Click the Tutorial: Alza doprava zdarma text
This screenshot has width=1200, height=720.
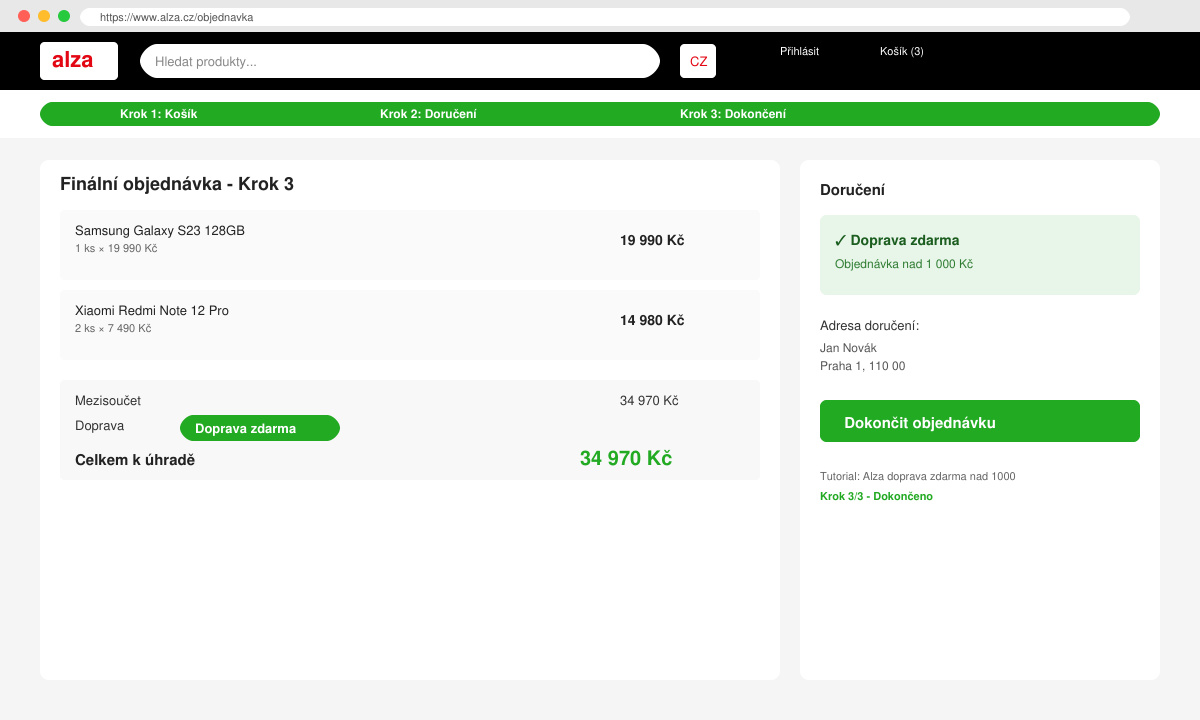[917, 476]
